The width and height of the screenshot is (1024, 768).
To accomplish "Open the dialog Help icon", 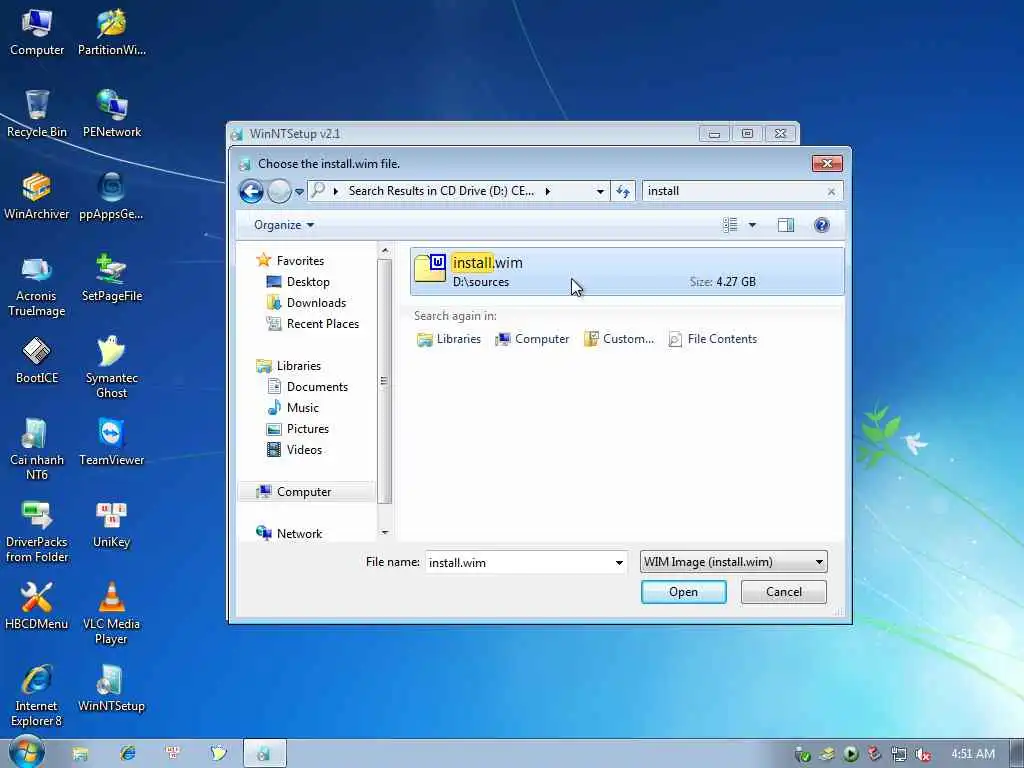I will pos(822,225).
